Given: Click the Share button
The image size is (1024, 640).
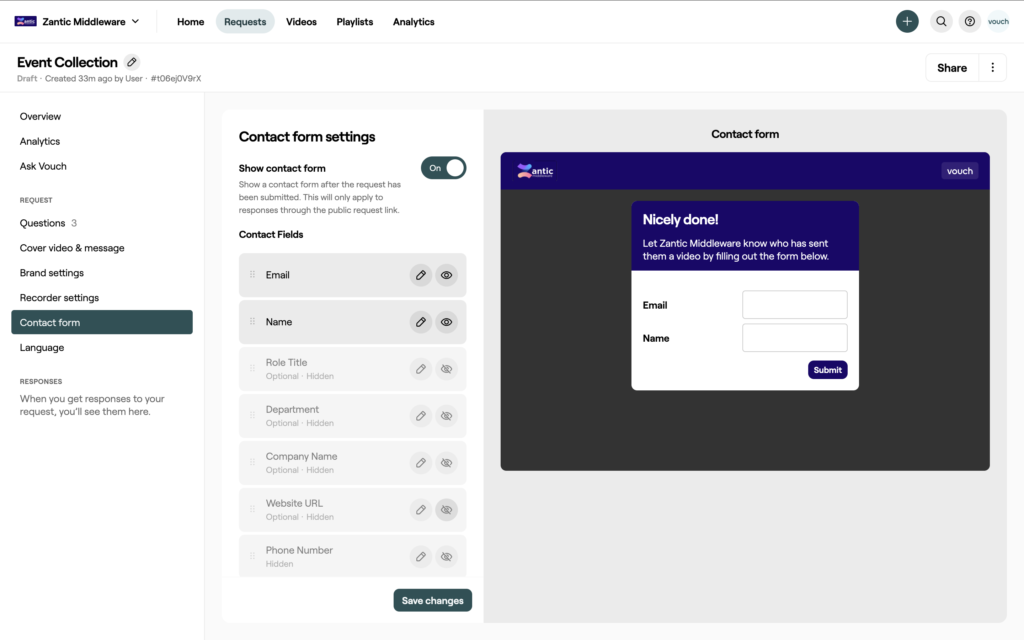Looking at the screenshot, I should click(952, 67).
